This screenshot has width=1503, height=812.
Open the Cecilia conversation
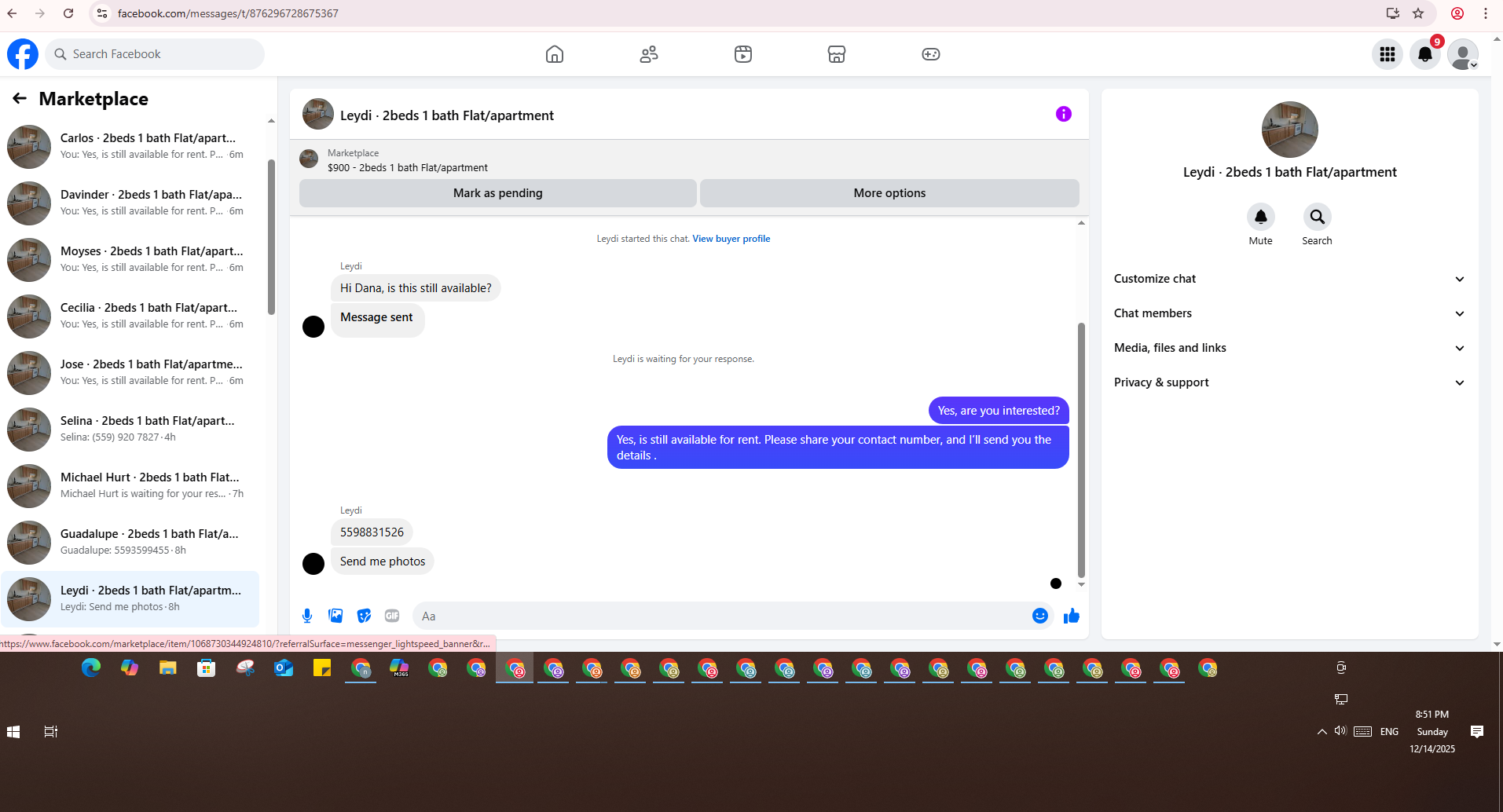pos(132,316)
